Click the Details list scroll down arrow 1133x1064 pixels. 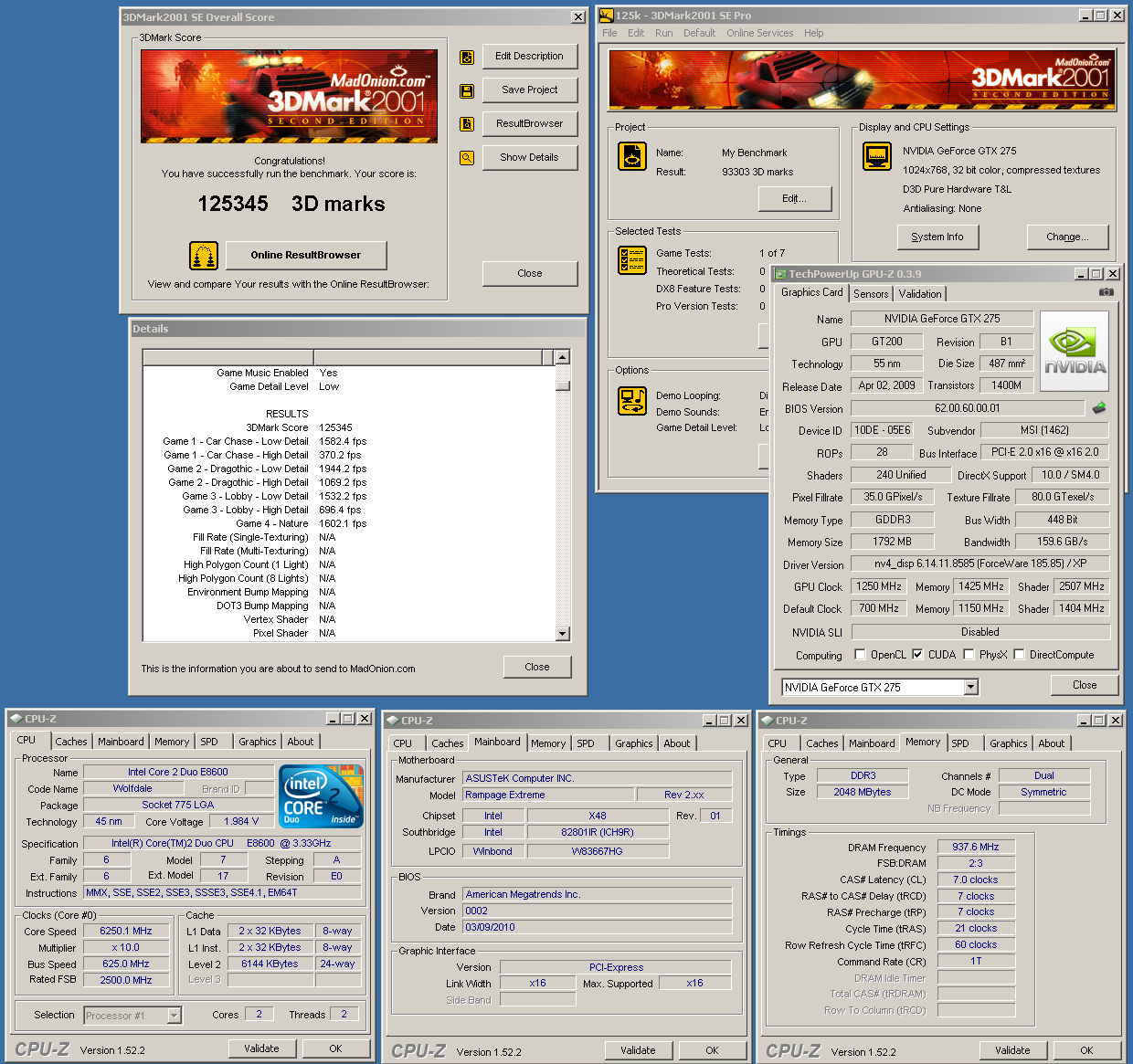coord(563,634)
